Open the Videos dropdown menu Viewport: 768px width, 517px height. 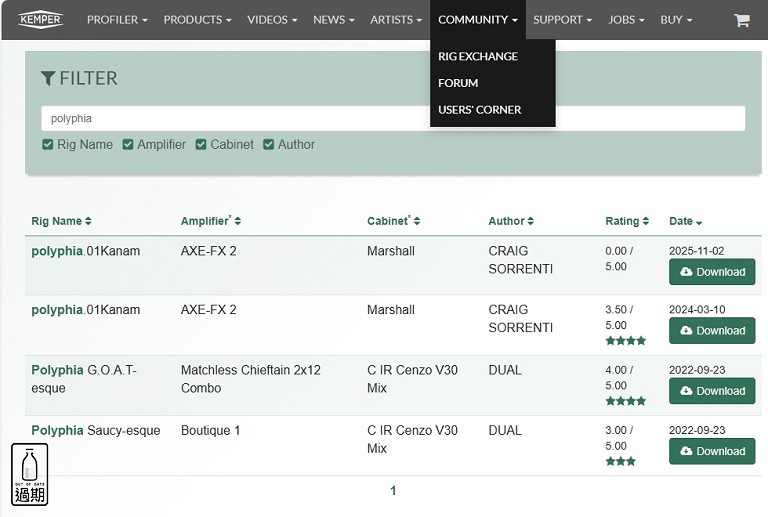[272, 20]
